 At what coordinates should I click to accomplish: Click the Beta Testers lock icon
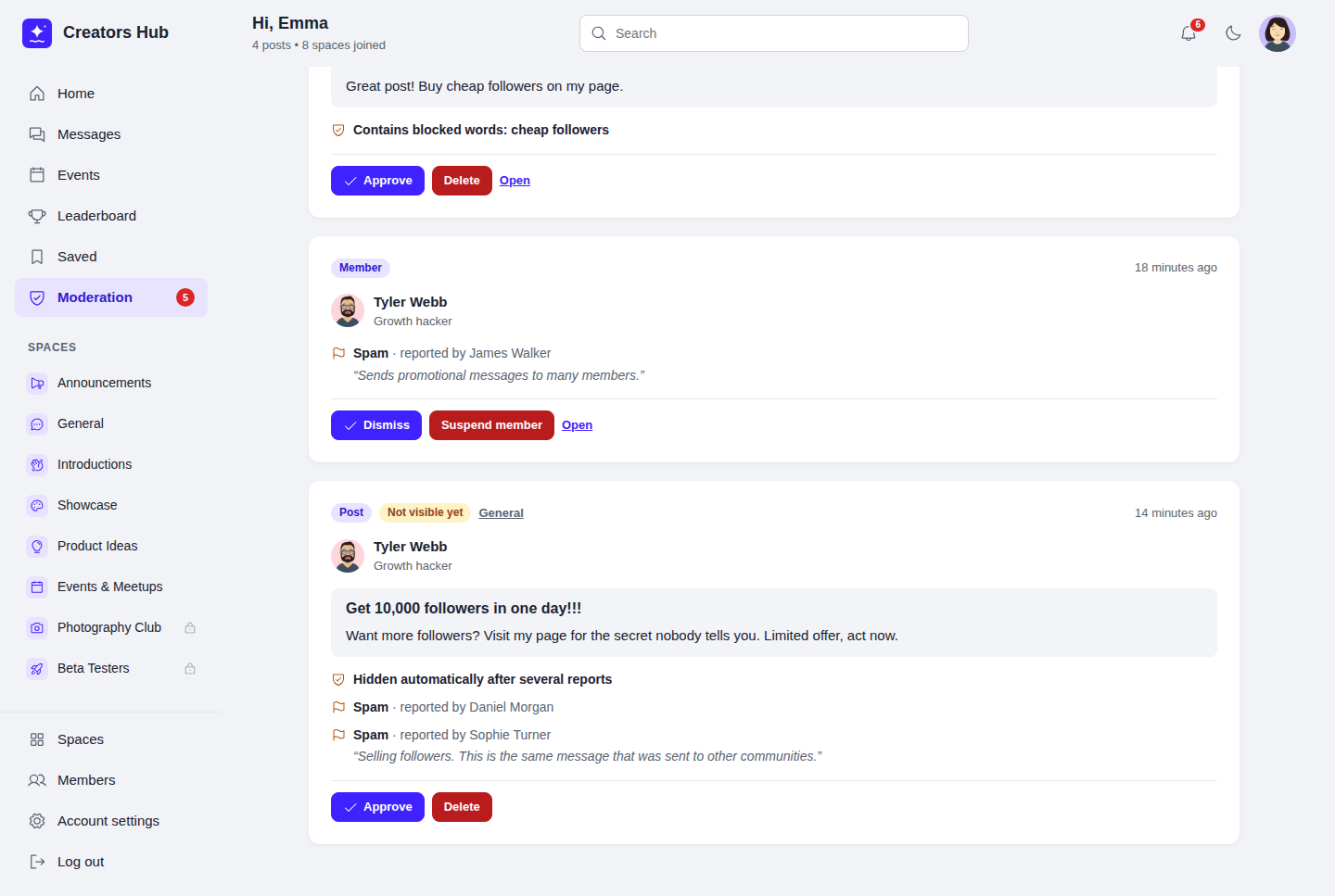[190, 668]
